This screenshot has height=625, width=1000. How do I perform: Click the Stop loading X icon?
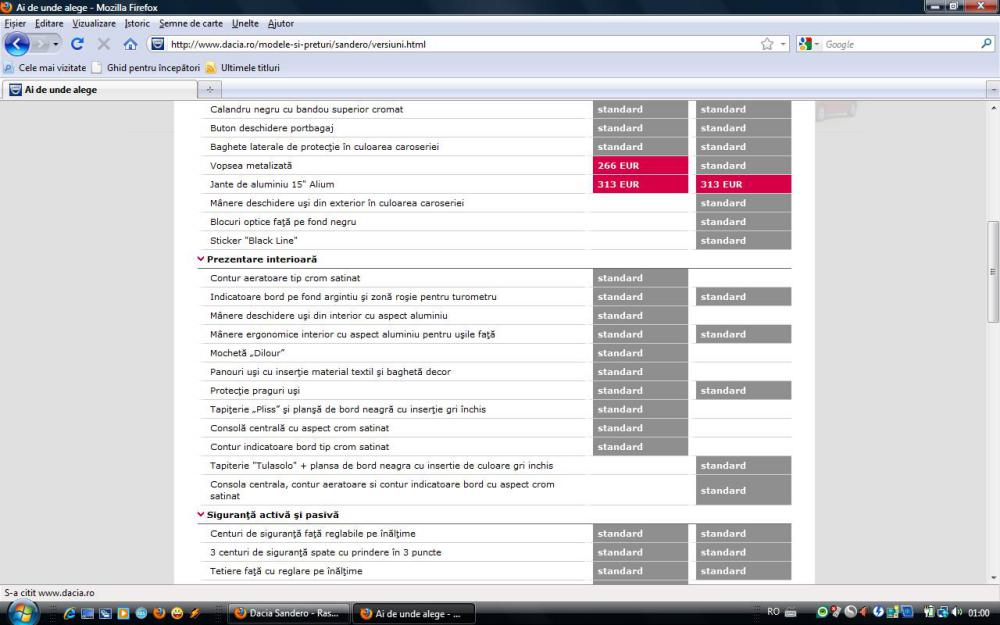pos(103,44)
